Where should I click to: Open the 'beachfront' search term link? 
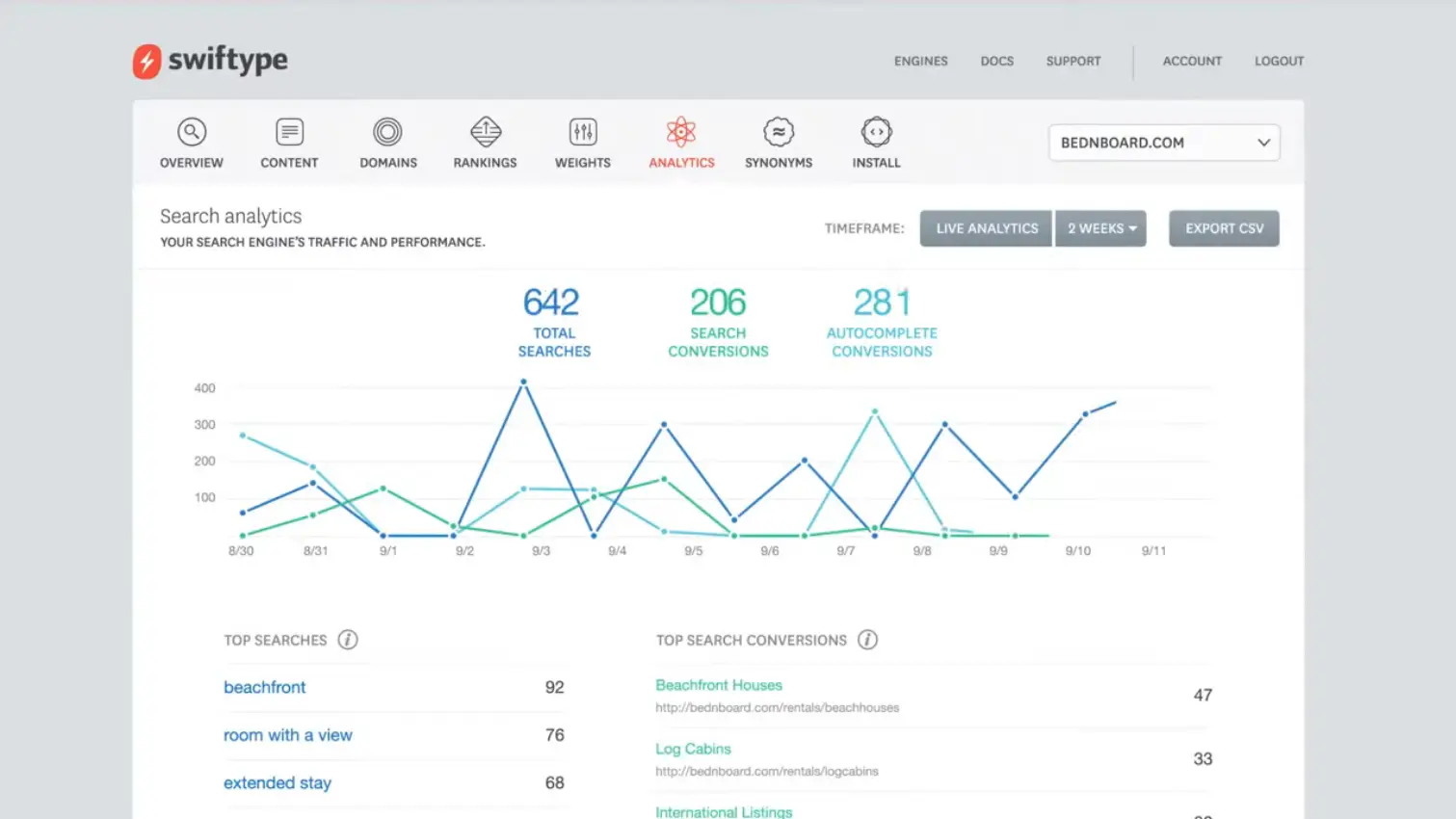click(x=265, y=687)
